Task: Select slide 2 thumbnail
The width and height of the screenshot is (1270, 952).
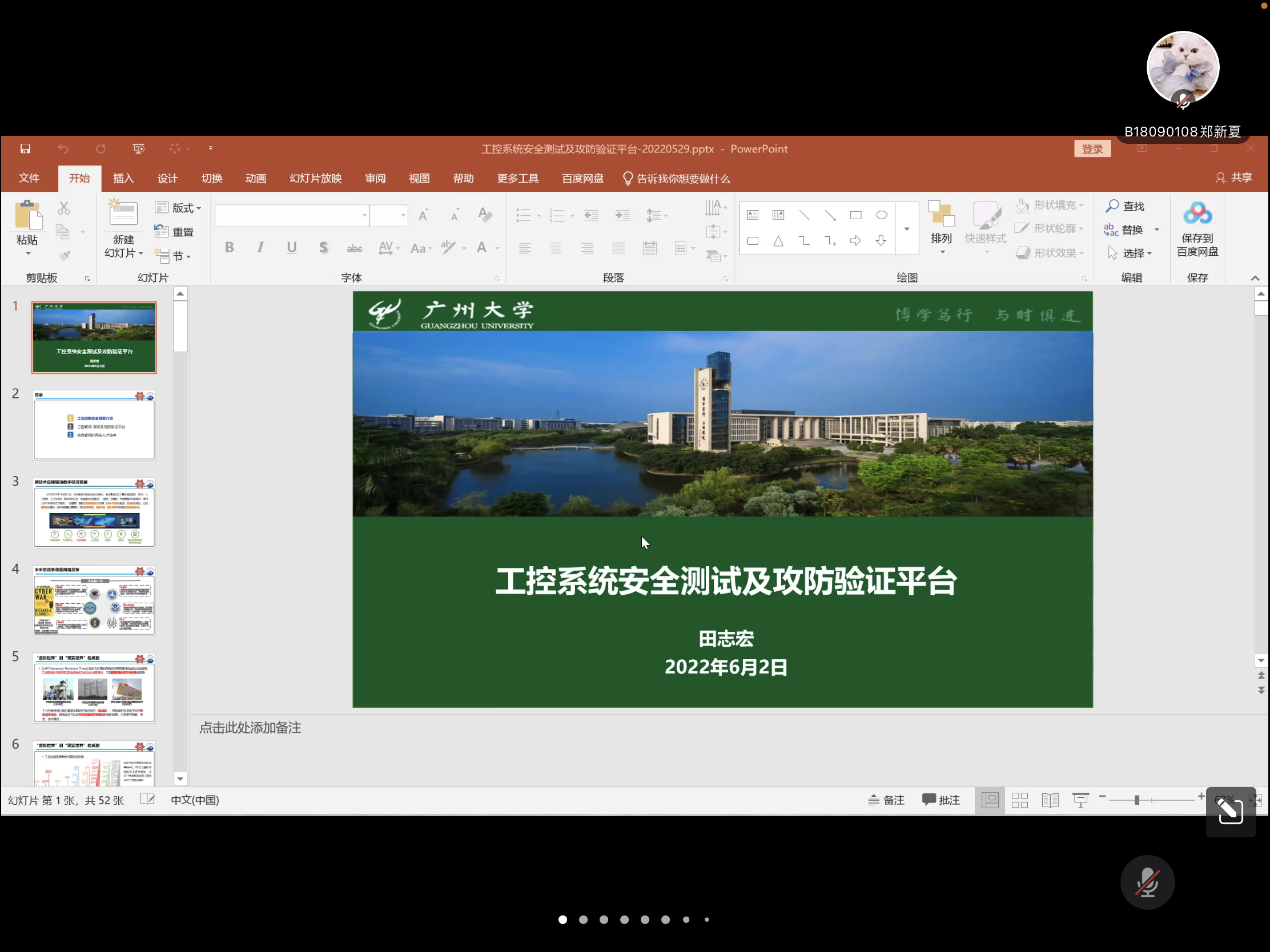Action: pyautogui.click(x=94, y=425)
